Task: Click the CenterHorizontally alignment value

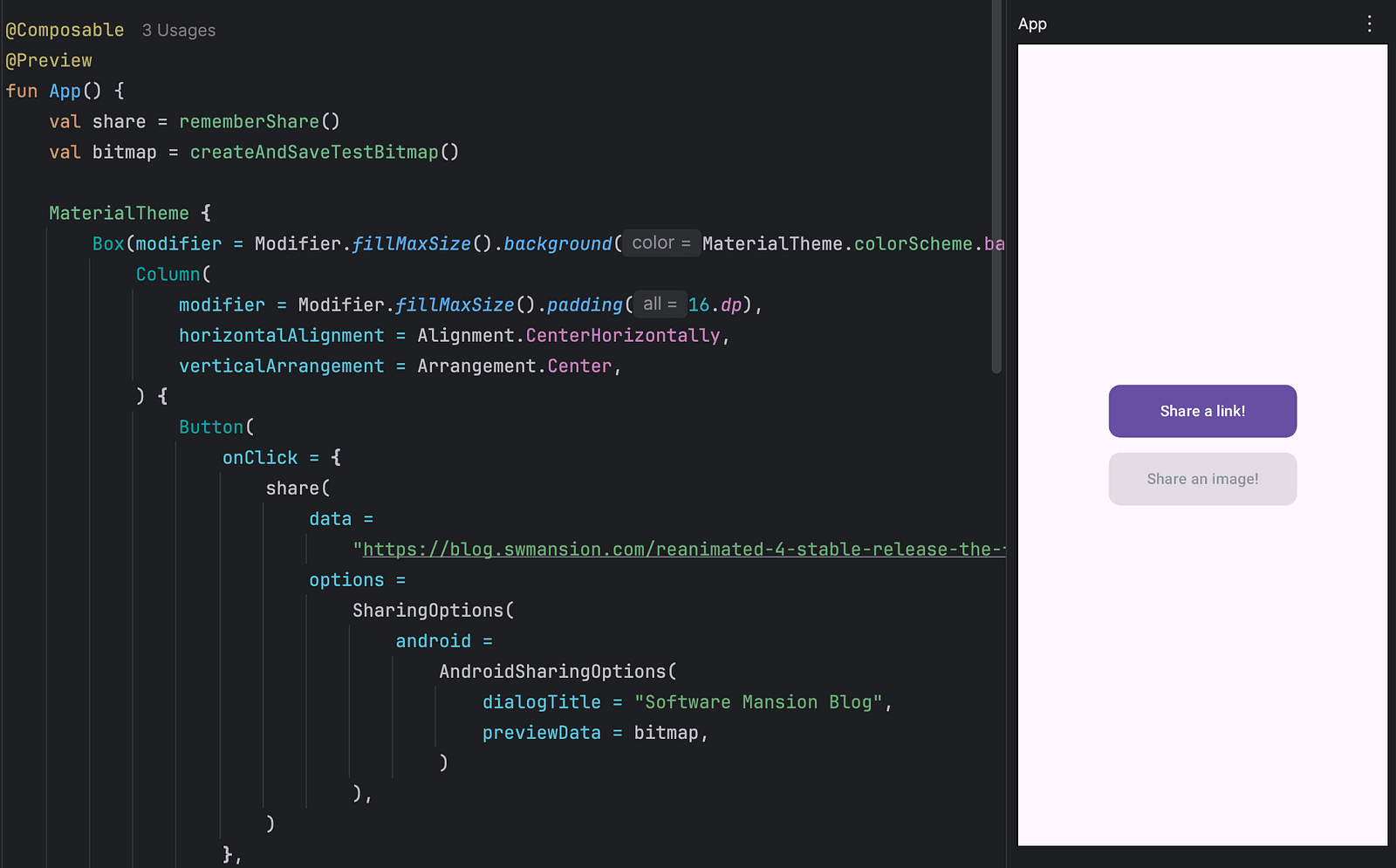Action: point(622,336)
